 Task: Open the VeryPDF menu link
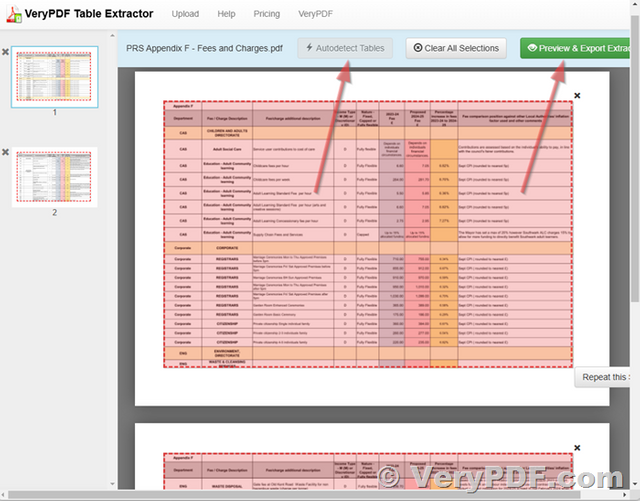tap(315, 14)
